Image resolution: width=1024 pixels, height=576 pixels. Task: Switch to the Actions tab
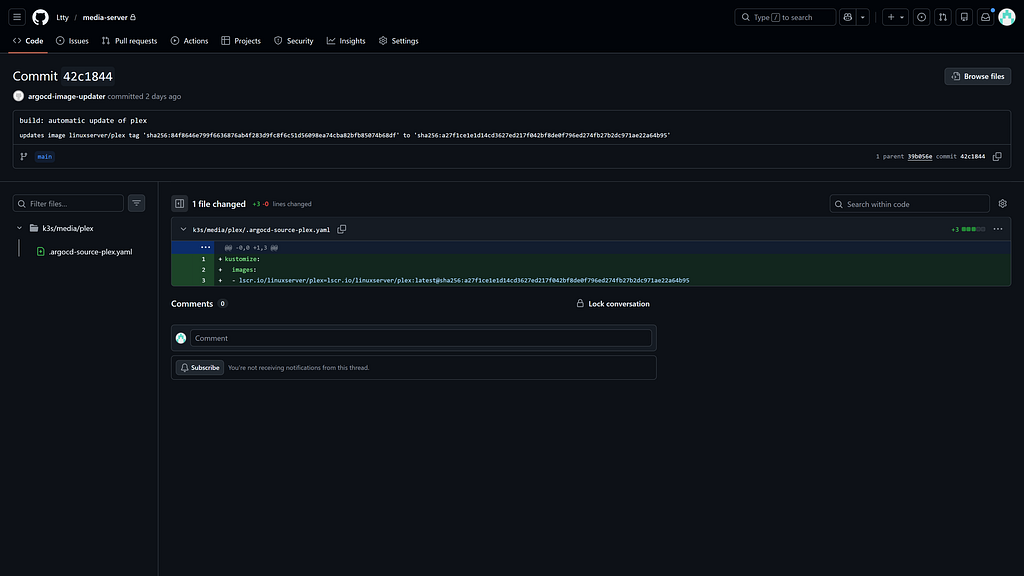click(x=189, y=40)
